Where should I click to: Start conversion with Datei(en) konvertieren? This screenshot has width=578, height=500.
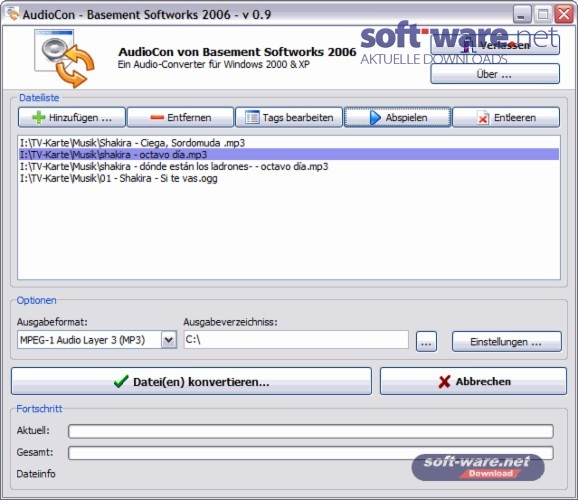191,381
